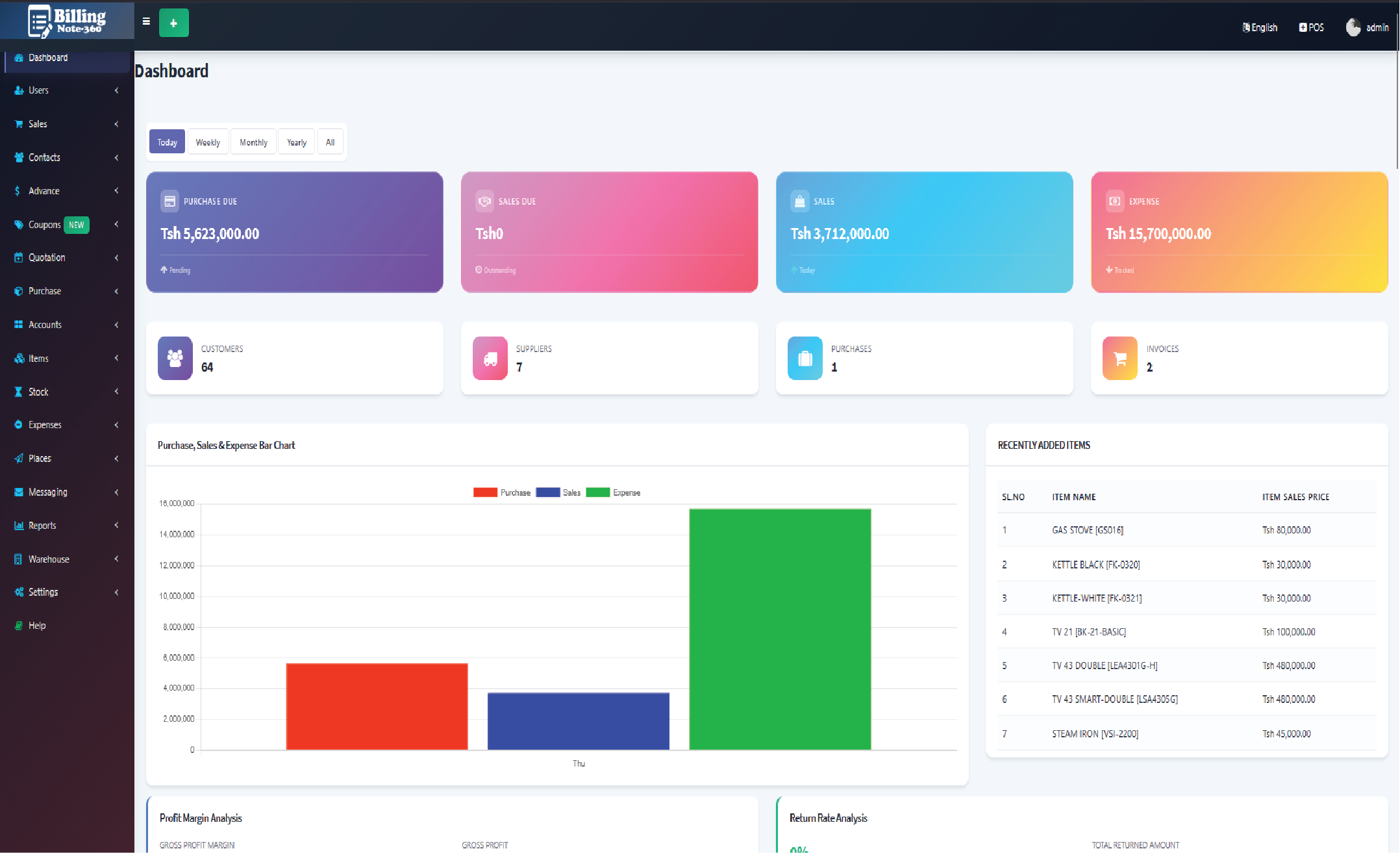Image resolution: width=1400 pixels, height=853 pixels.
Task: Select the Yearly filter tab
Action: [297, 142]
